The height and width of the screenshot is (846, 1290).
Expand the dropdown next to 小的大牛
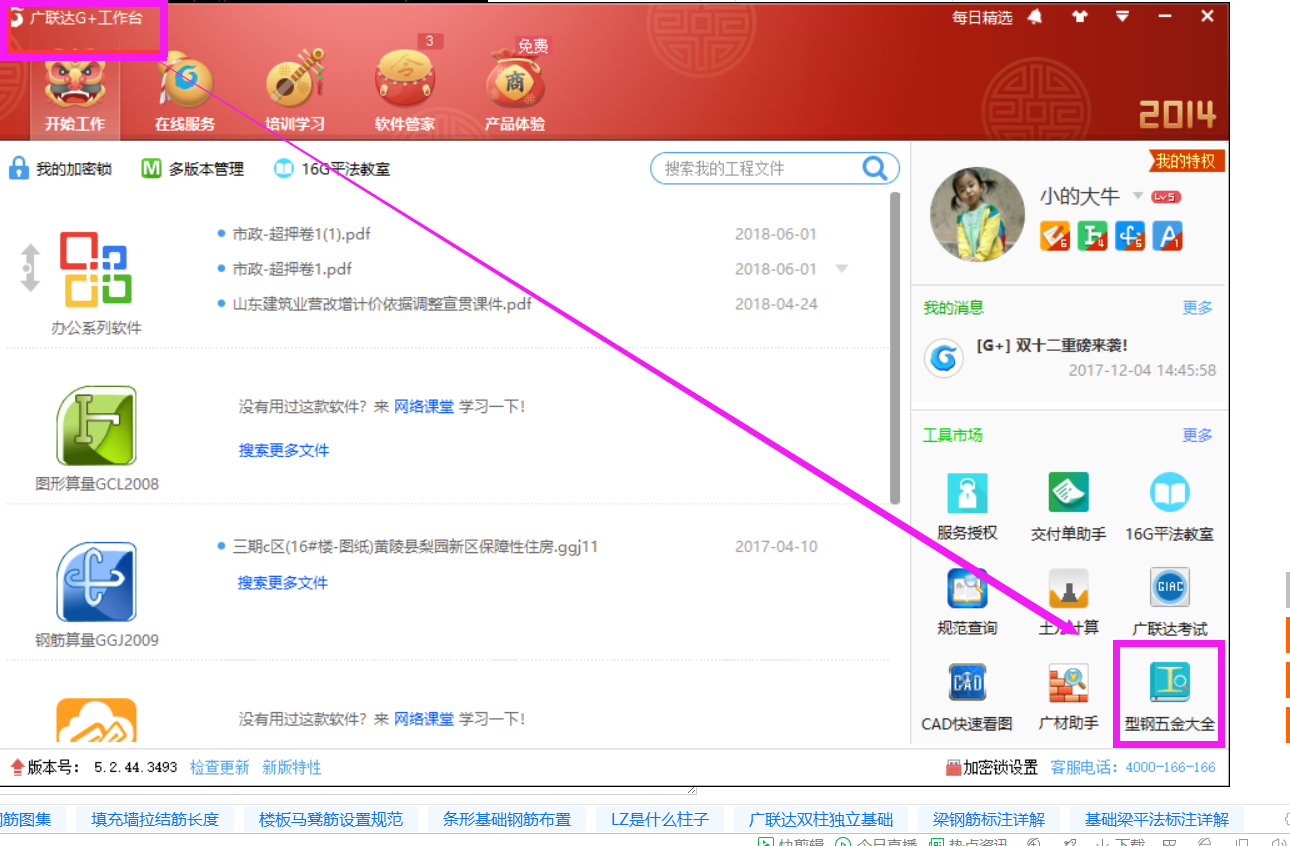pos(1137,197)
